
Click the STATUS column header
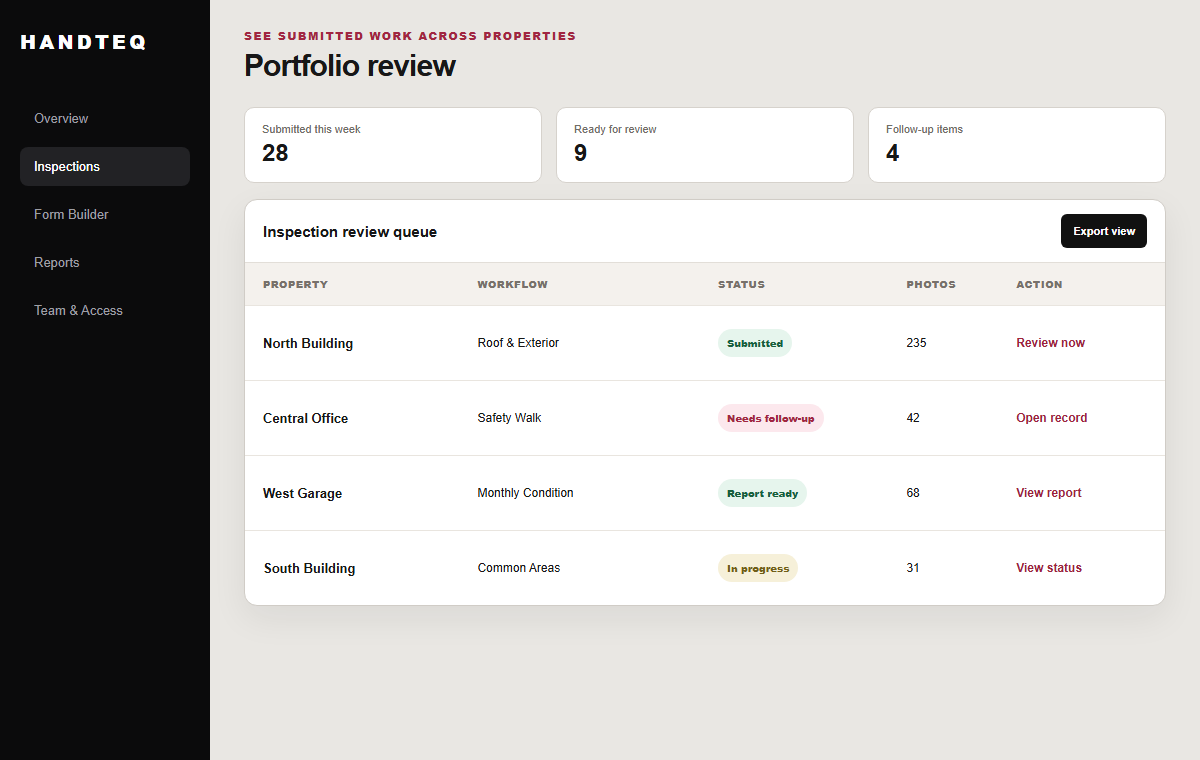click(x=741, y=284)
